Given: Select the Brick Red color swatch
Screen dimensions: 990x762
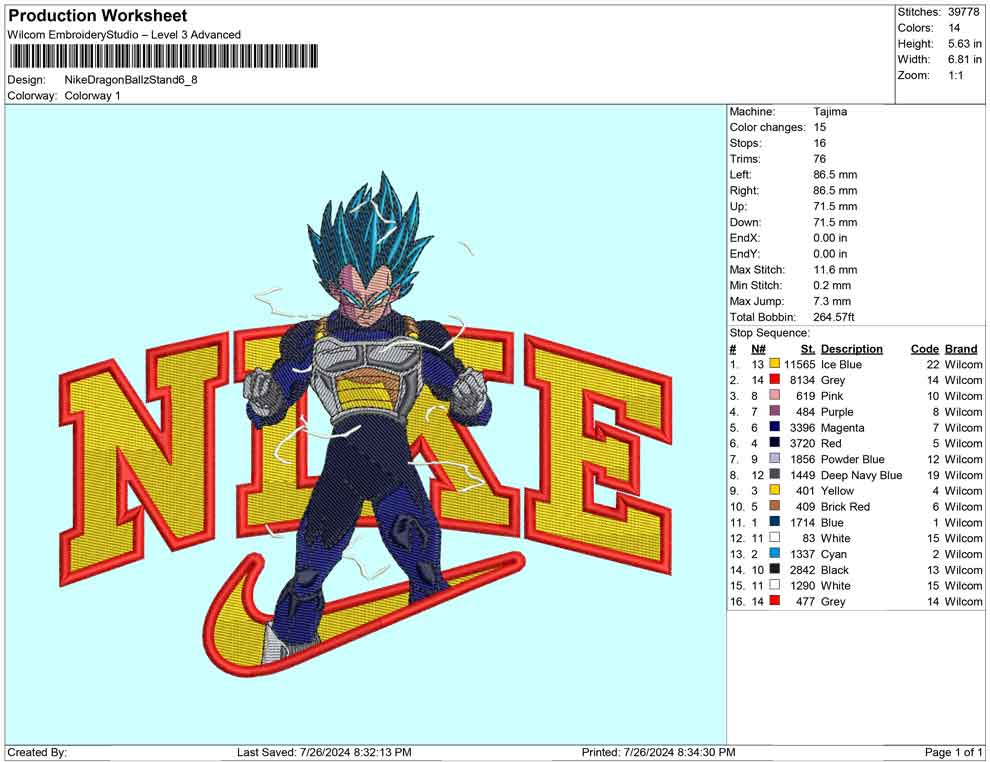Looking at the screenshot, I should [x=773, y=507].
